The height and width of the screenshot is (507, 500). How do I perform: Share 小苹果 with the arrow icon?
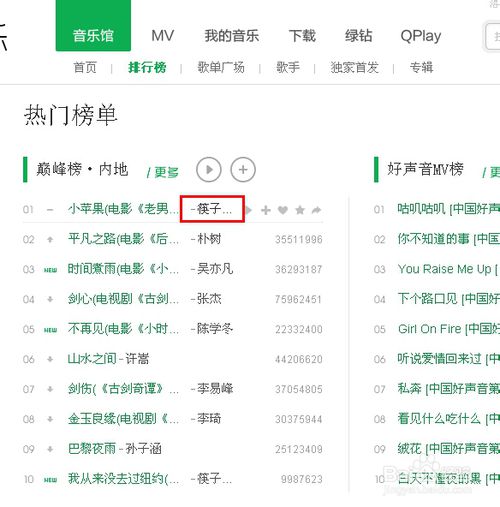316,210
